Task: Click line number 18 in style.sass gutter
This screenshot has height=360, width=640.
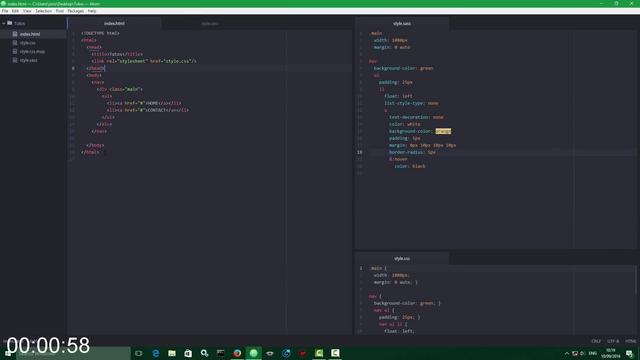Action: [360, 152]
